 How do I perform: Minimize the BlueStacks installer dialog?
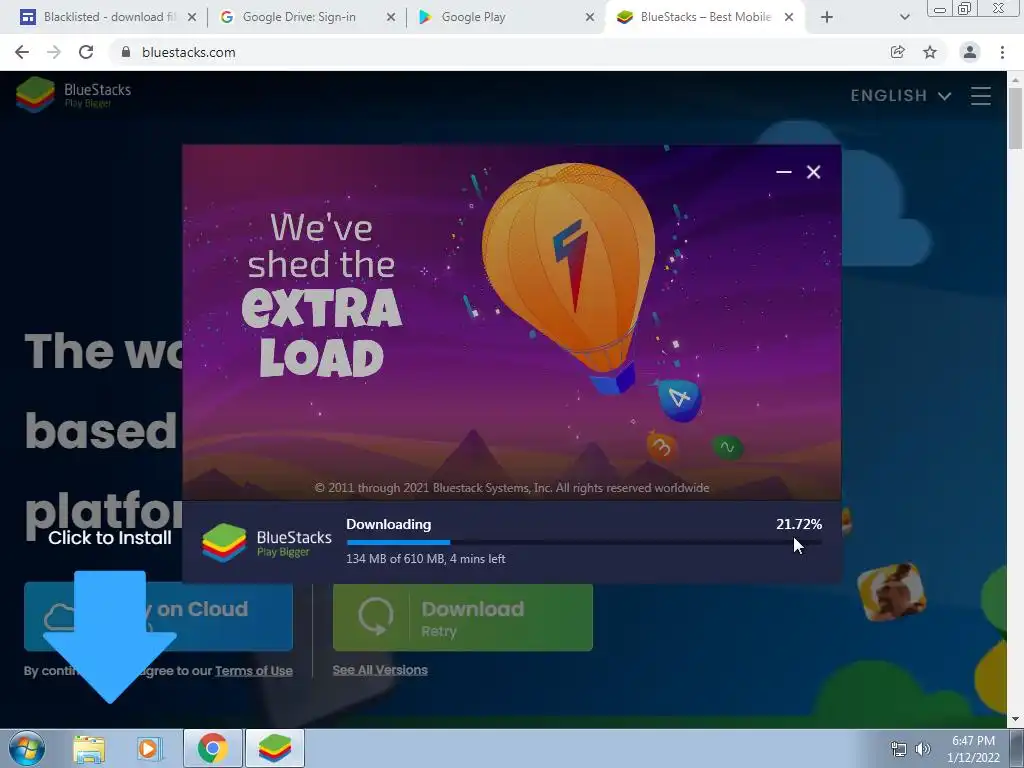[784, 172]
